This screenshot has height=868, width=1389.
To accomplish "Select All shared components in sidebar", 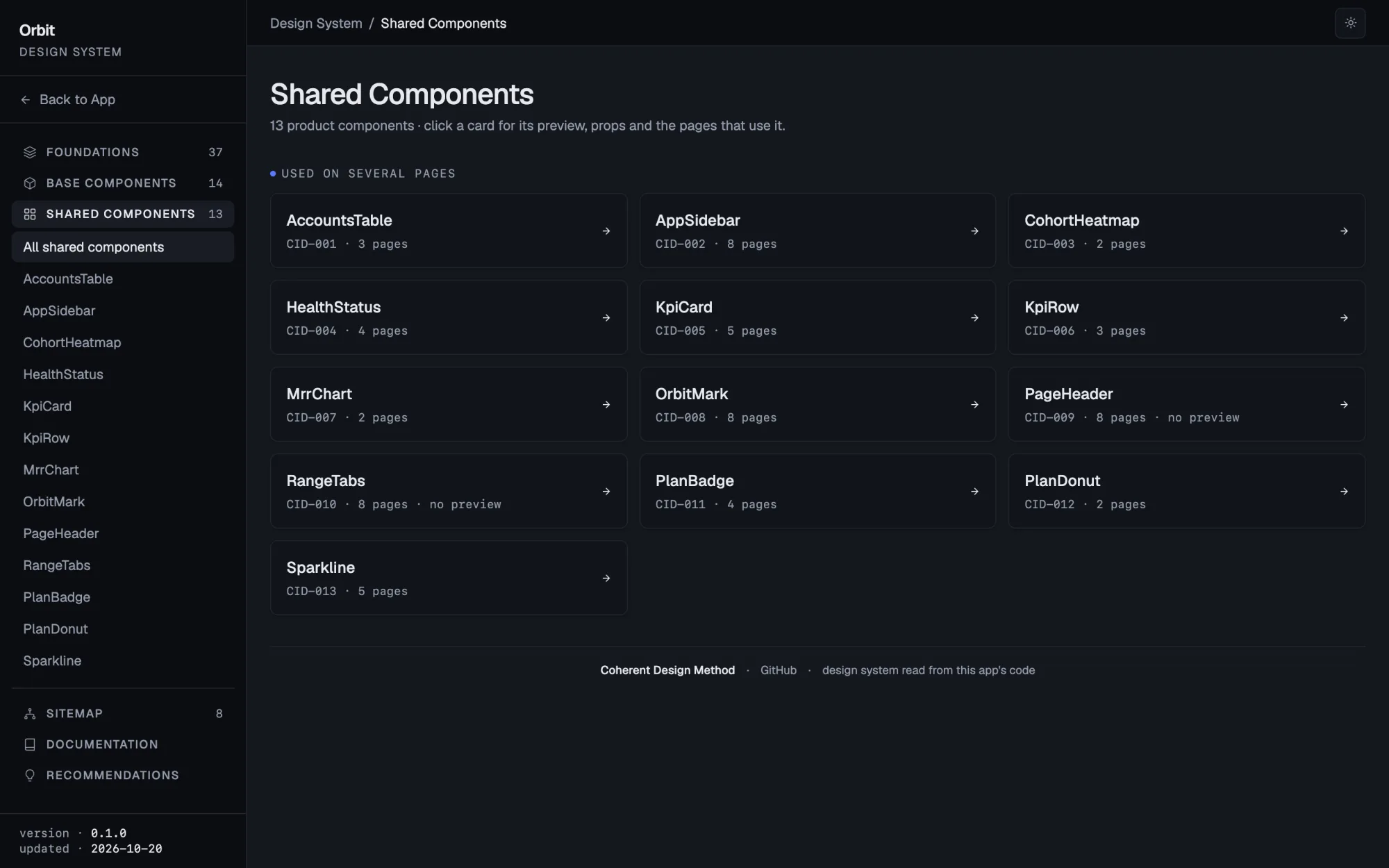I will click(x=123, y=247).
